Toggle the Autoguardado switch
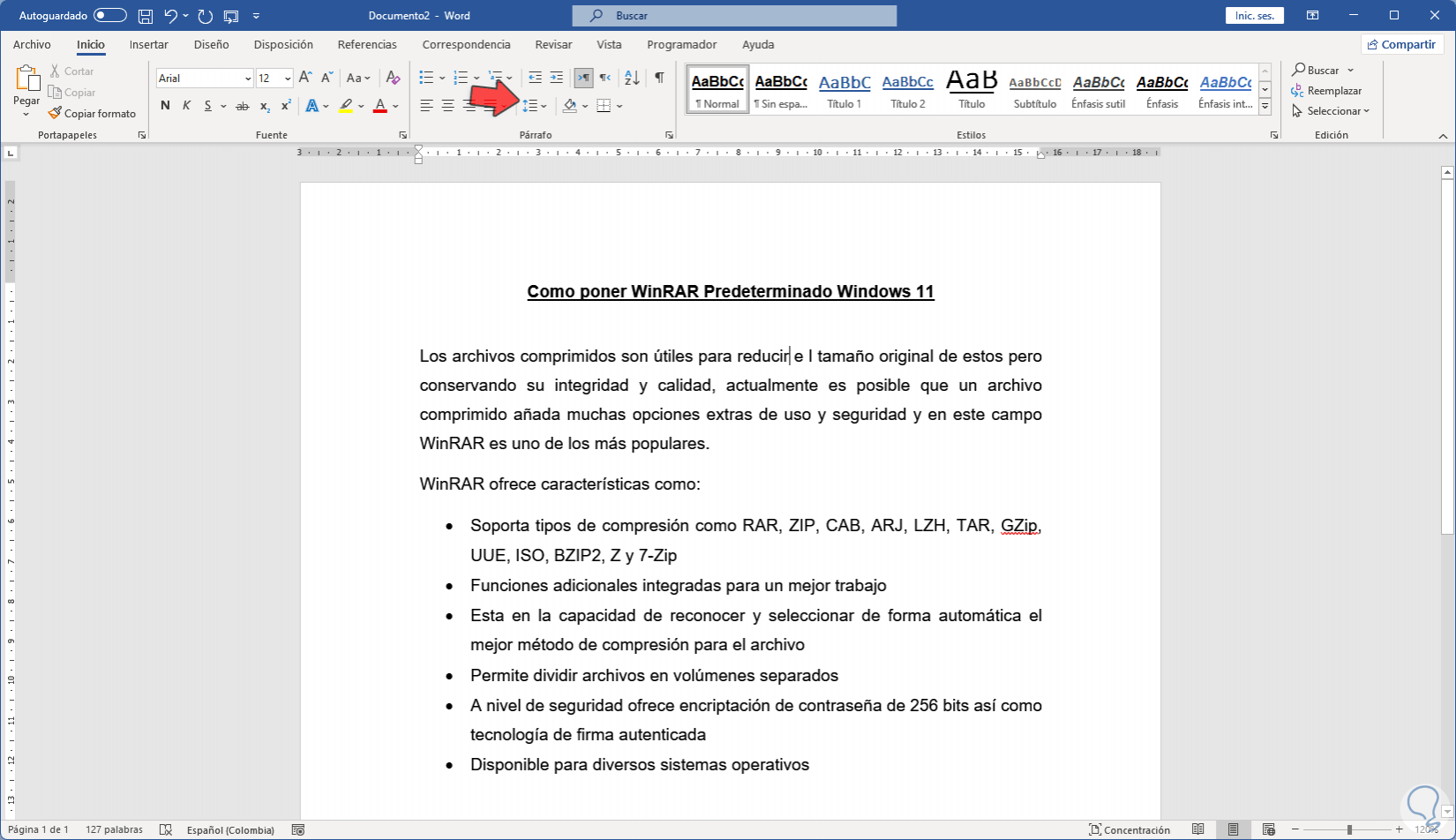The image size is (1456, 840). tap(110, 16)
